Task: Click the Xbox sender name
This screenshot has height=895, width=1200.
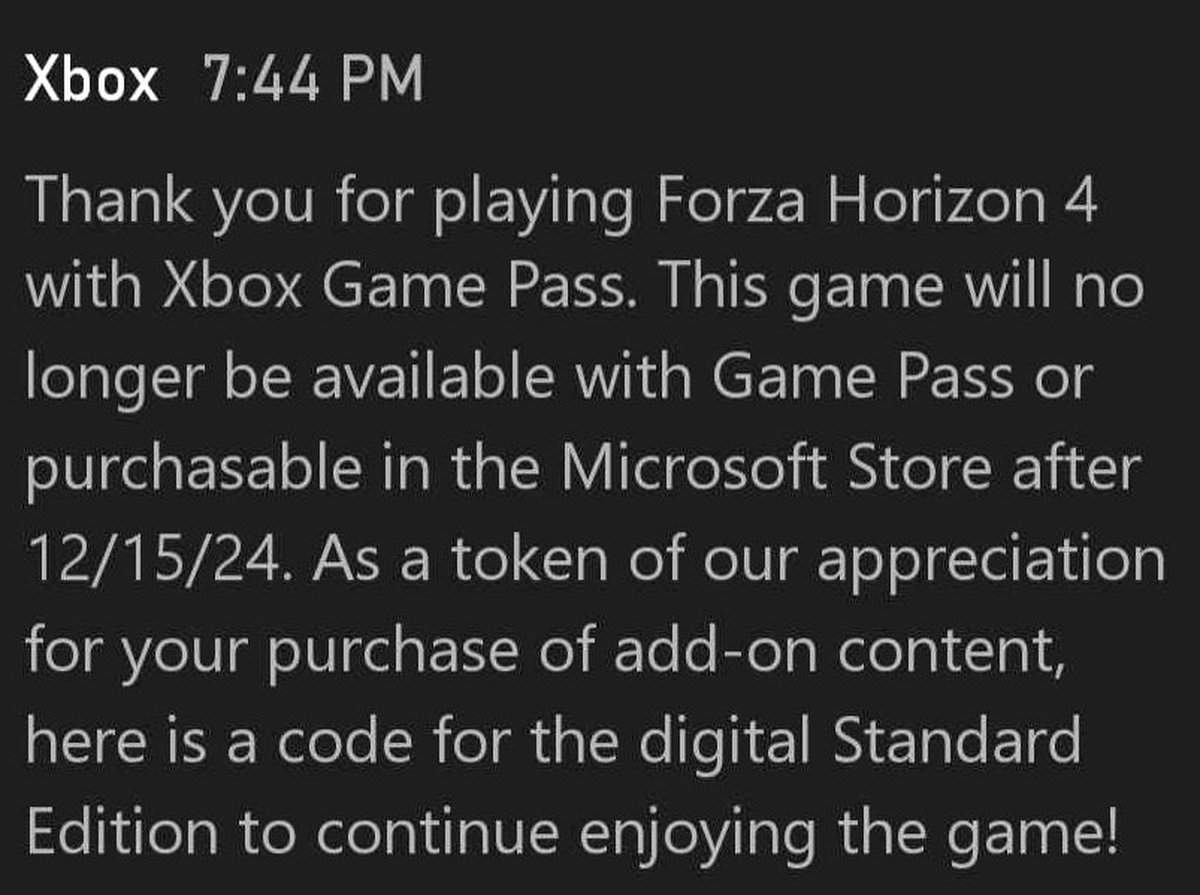Action: pos(91,79)
